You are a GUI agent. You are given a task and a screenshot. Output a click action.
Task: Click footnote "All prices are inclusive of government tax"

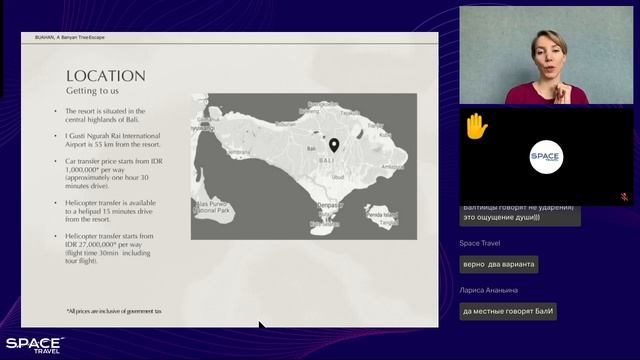click(x=114, y=311)
